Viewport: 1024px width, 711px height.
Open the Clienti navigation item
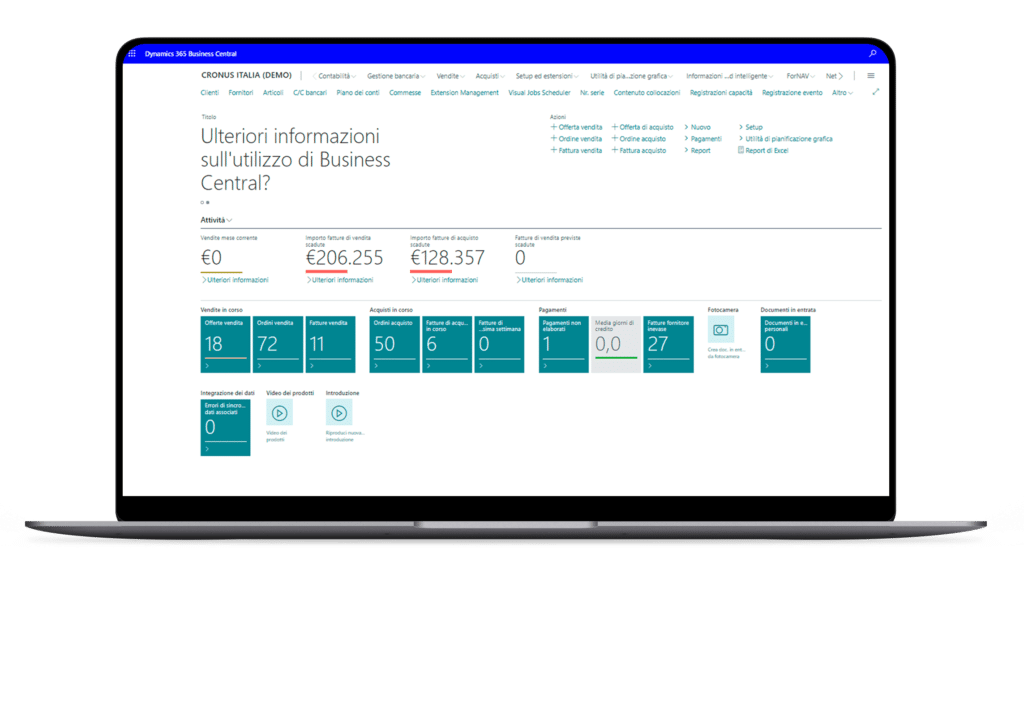tap(210, 93)
